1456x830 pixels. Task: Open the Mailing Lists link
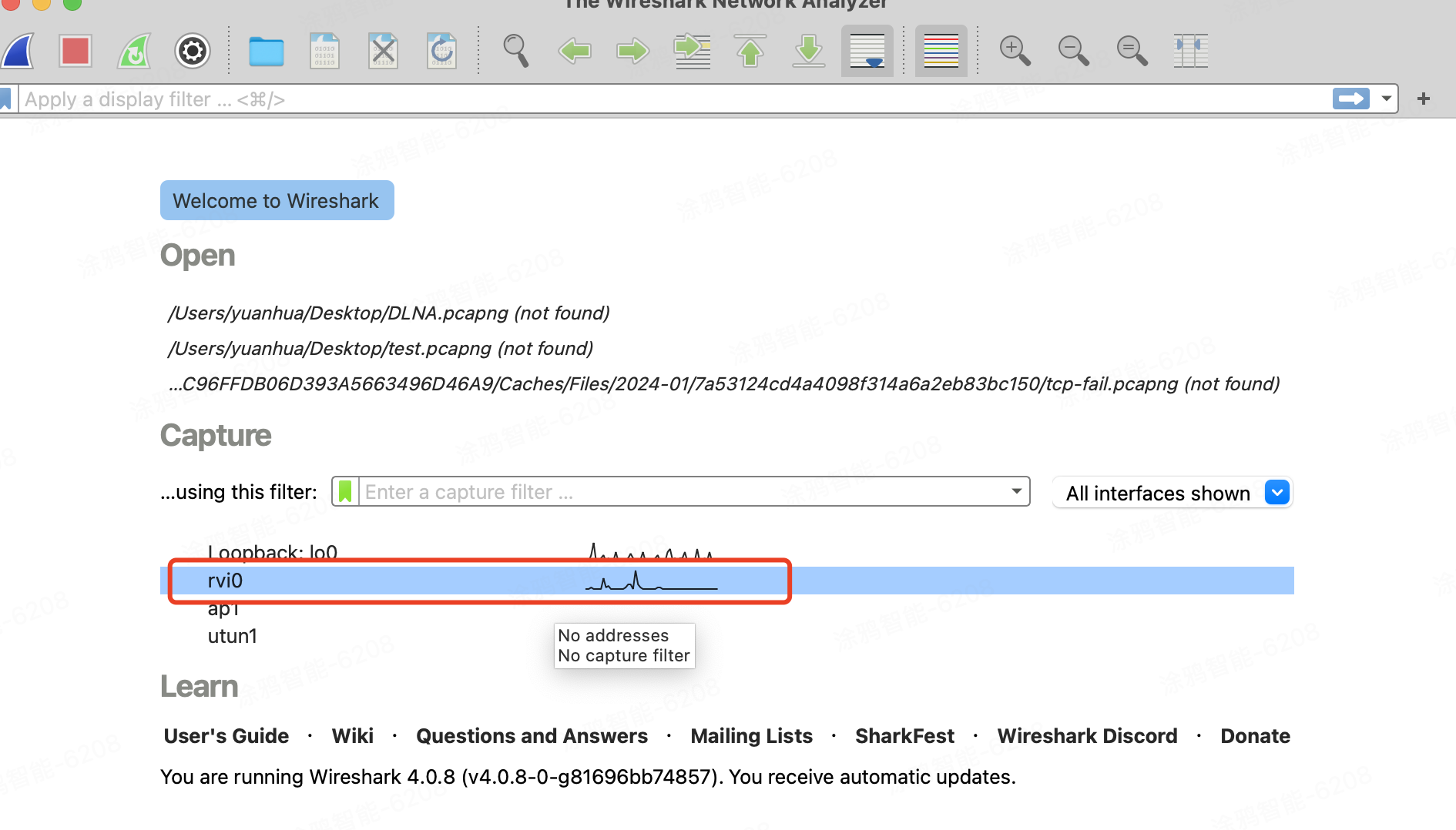752,736
